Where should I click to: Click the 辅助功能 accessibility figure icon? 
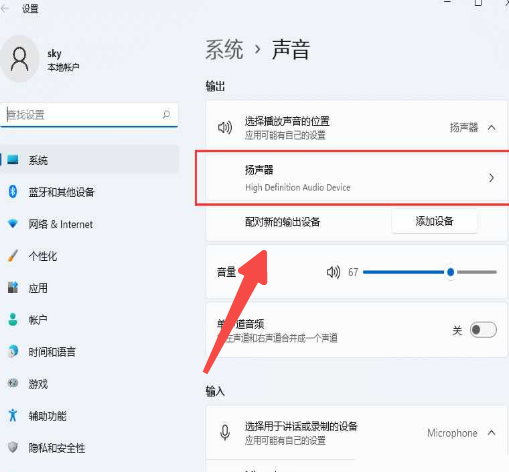pyautogui.click(x=13, y=415)
